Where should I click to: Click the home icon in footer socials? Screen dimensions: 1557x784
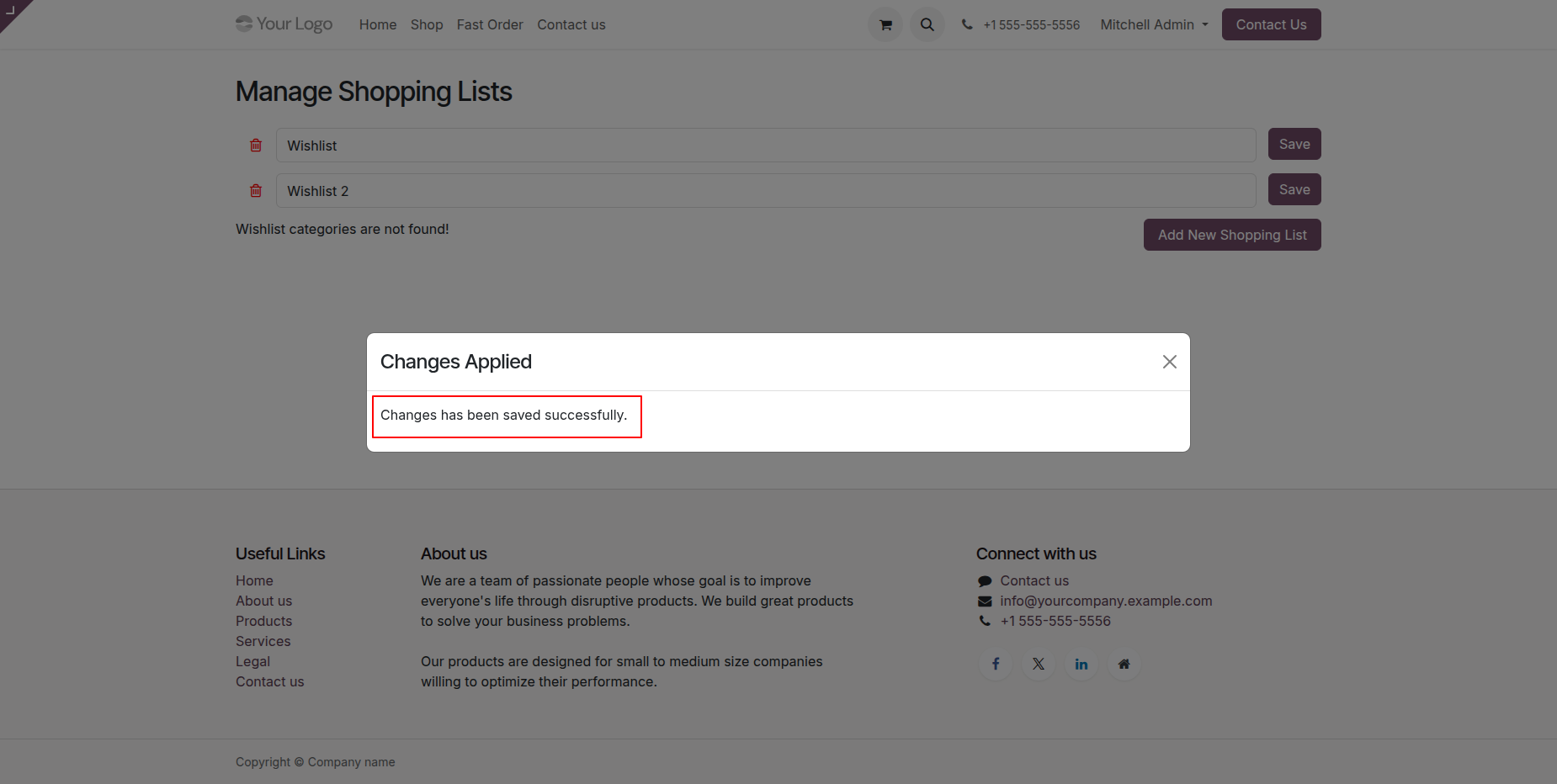(1124, 665)
